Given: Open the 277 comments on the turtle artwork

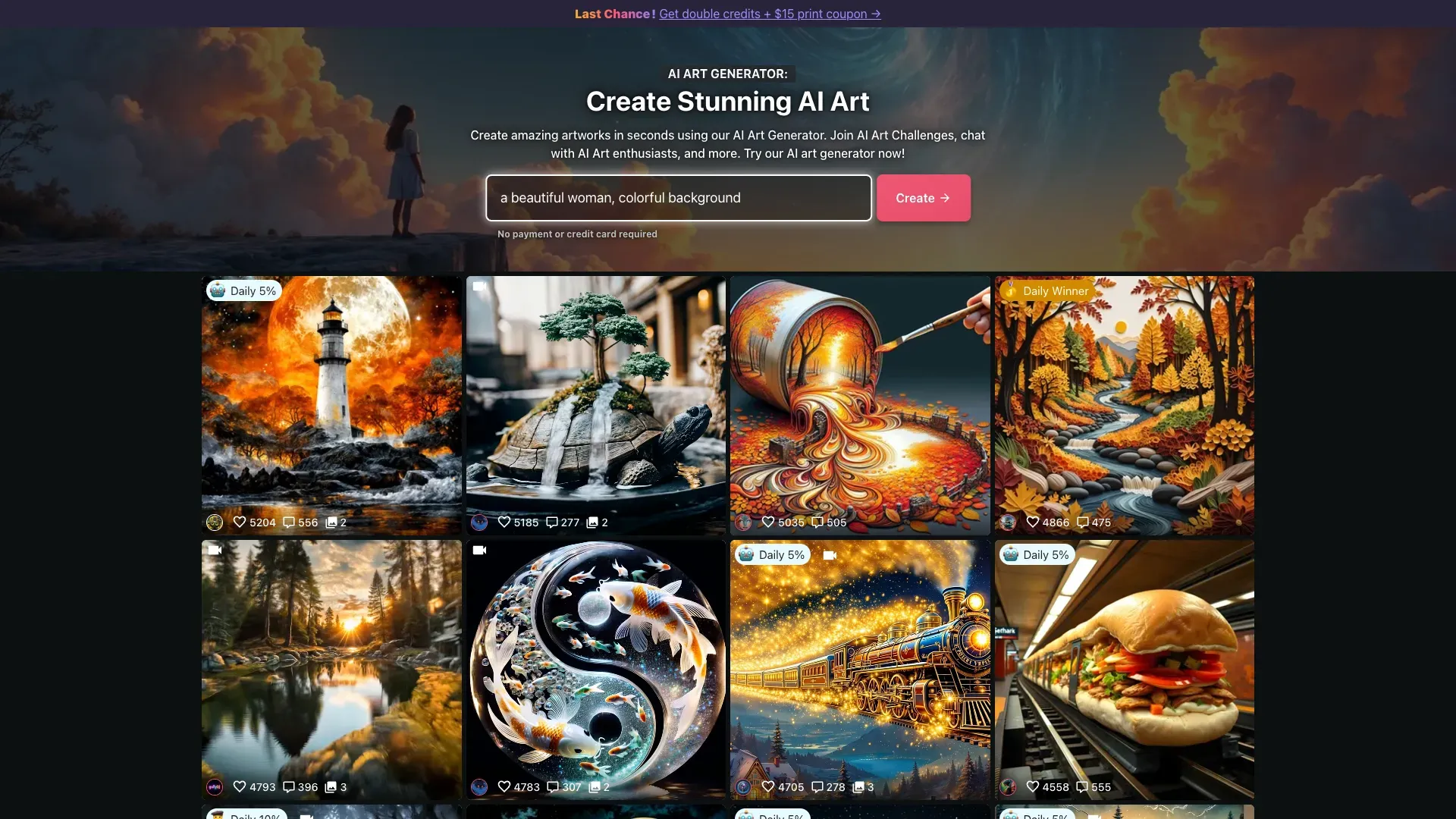Looking at the screenshot, I should point(552,522).
